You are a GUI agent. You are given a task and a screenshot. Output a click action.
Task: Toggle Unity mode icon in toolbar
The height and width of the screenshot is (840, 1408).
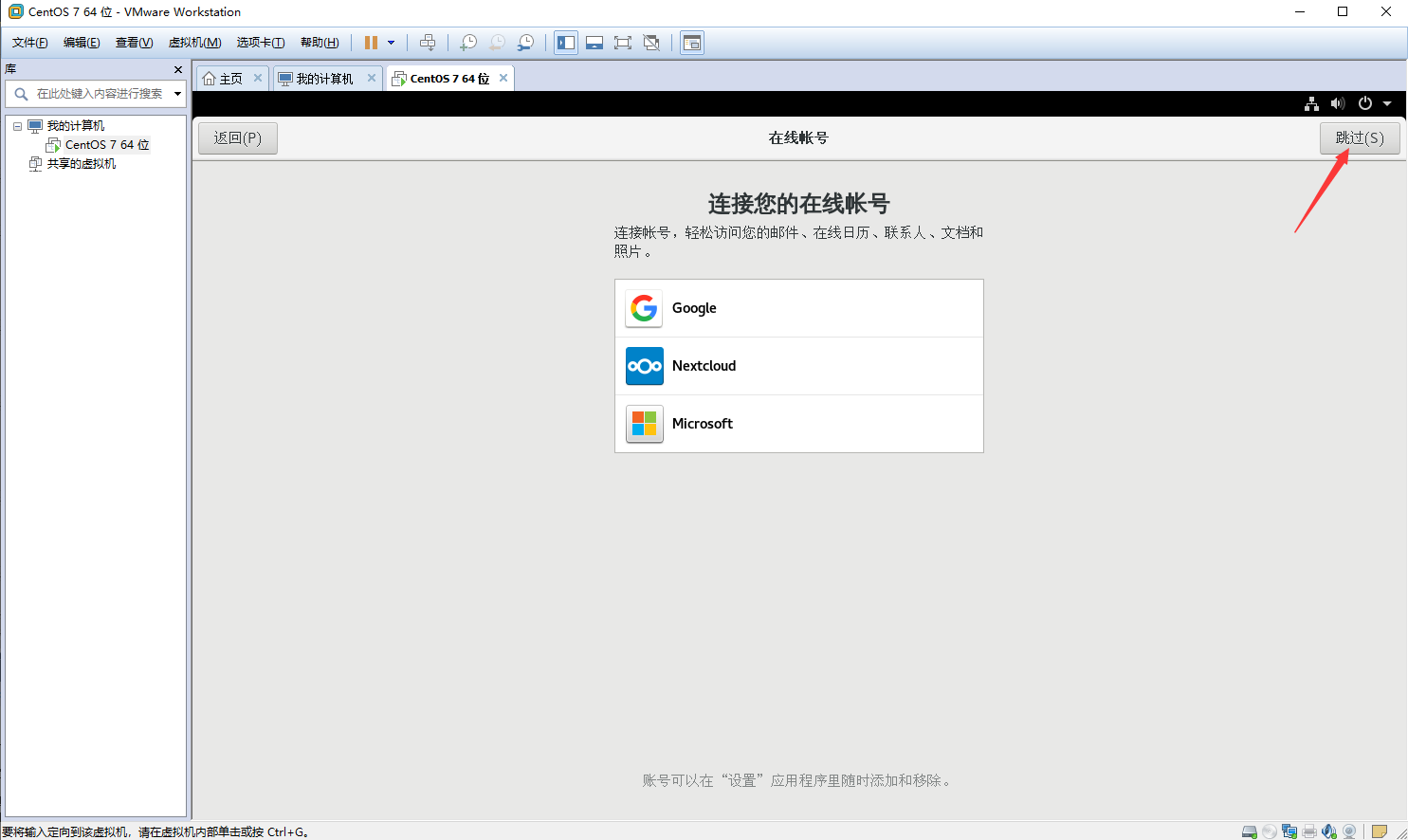(651, 43)
